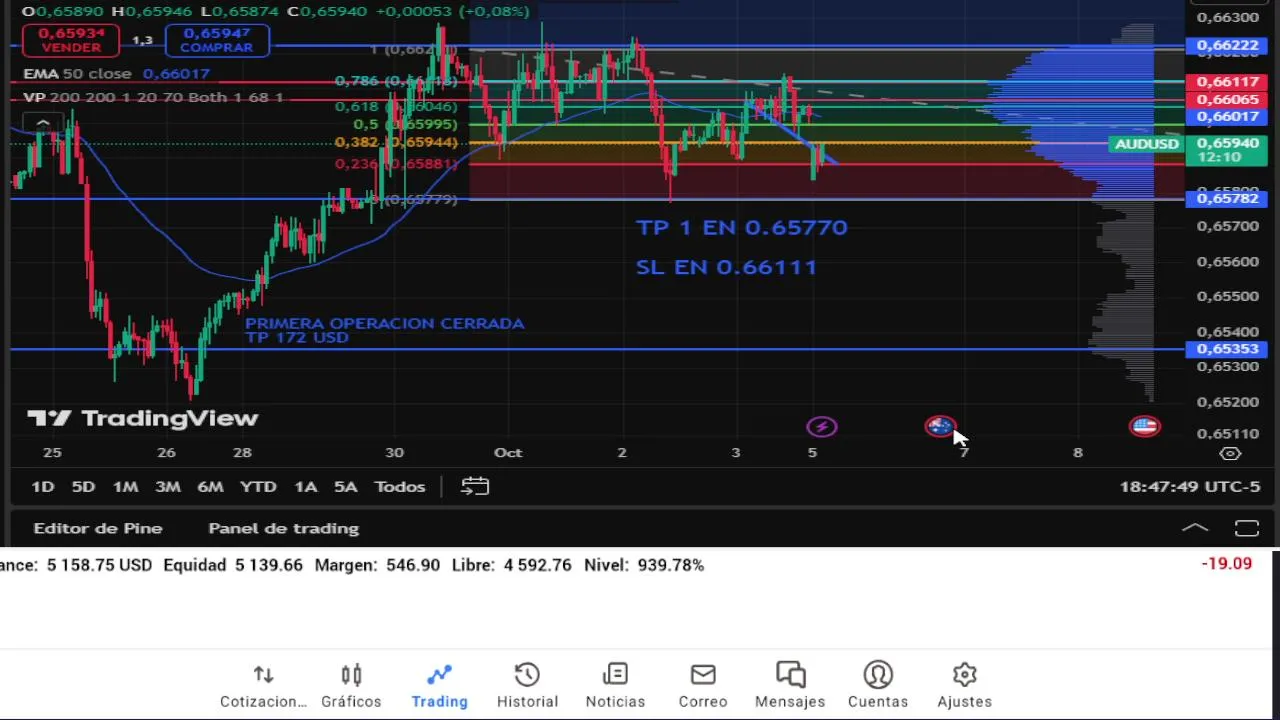Select the VP 200 volume profile label
The height and width of the screenshot is (720, 1280).
click(153, 98)
